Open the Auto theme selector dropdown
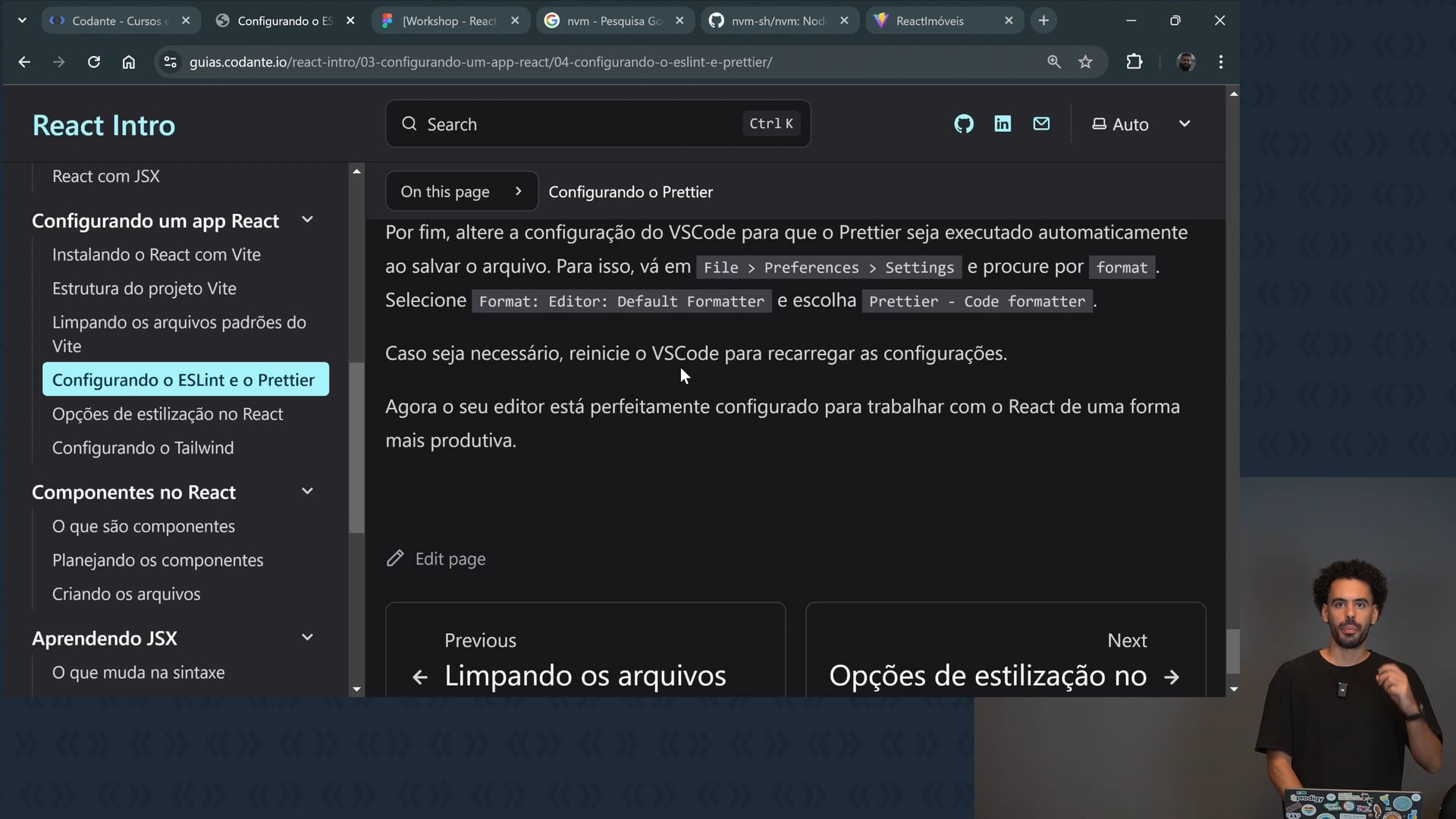Viewport: 1456px width, 819px height. click(x=1141, y=124)
